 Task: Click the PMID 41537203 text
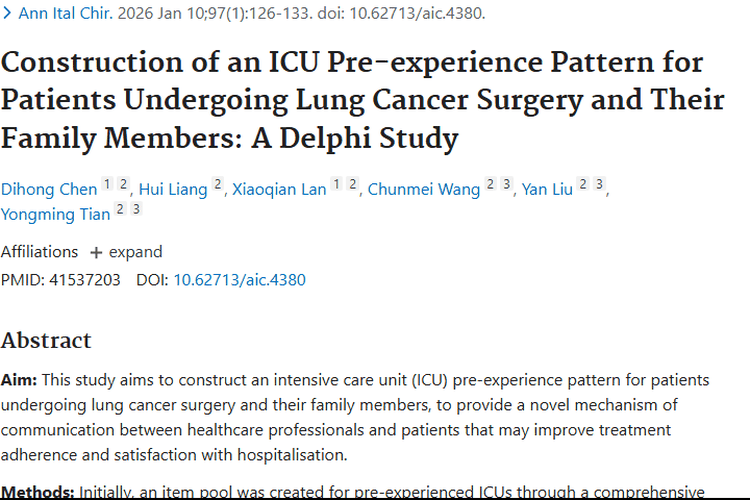[x=60, y=280]
